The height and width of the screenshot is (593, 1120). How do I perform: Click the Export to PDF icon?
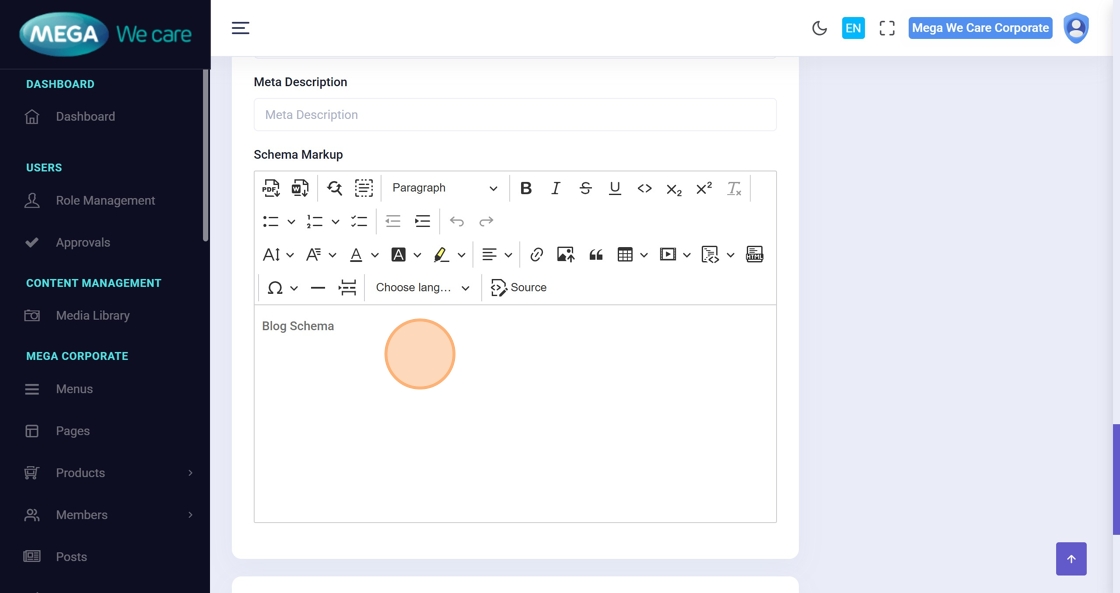(270, 188)
